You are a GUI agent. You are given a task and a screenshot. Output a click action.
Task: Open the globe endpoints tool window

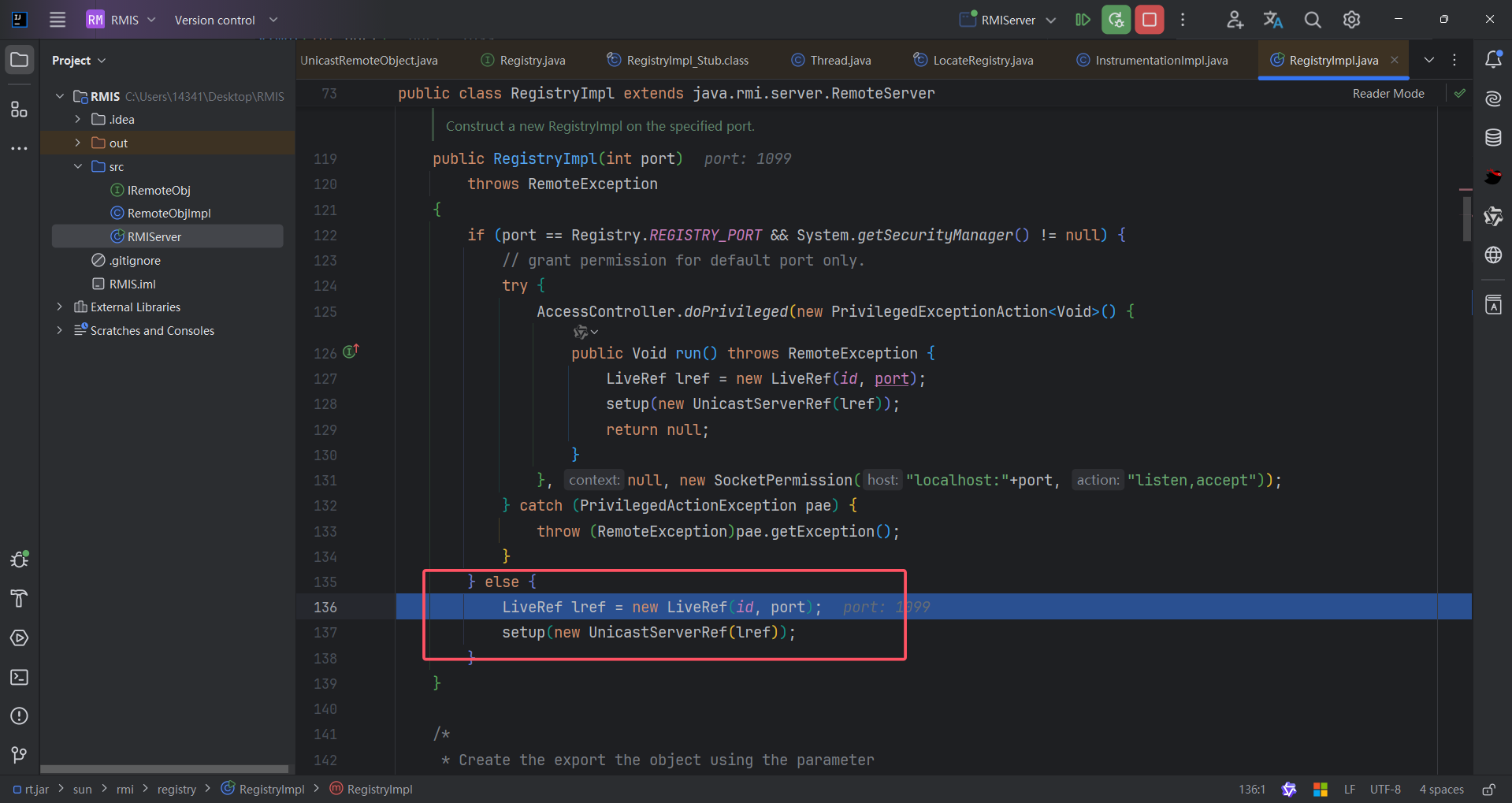pyautogui.click(x=1493, y=255)
